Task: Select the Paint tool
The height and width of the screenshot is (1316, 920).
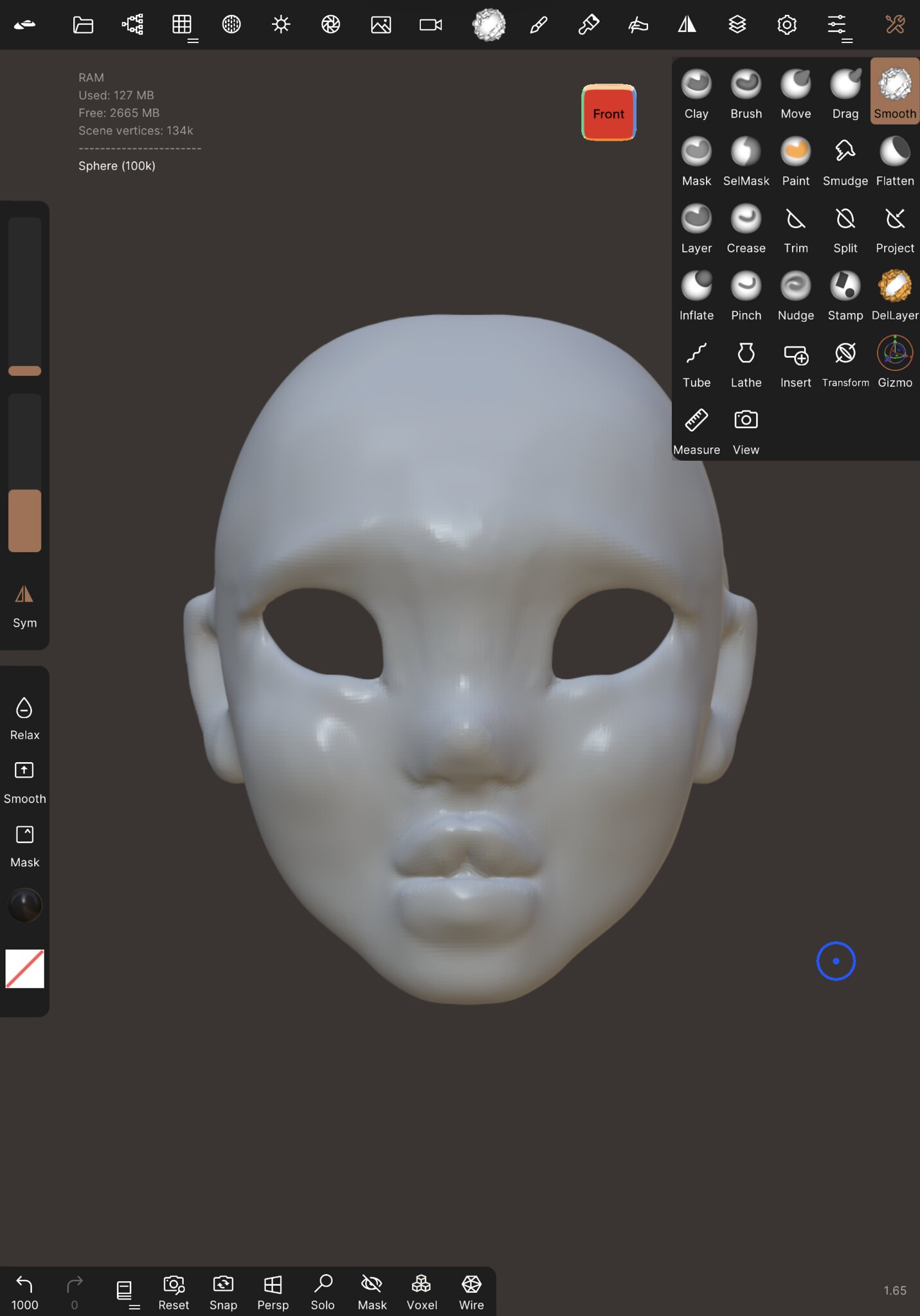Action: click(x=796, y=162)
